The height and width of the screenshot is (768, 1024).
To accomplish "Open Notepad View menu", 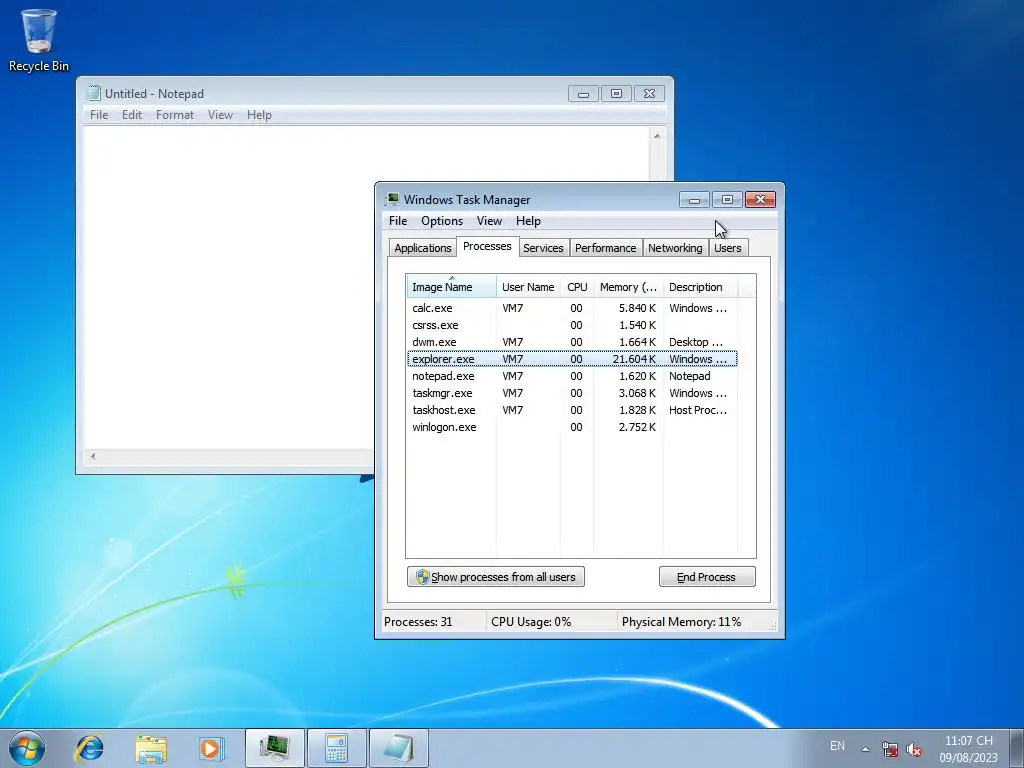I will pos(220,115).
